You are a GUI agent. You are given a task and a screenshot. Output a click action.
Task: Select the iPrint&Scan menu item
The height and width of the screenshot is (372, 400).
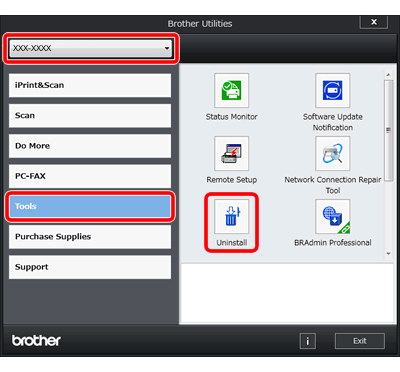coord(90,85)
